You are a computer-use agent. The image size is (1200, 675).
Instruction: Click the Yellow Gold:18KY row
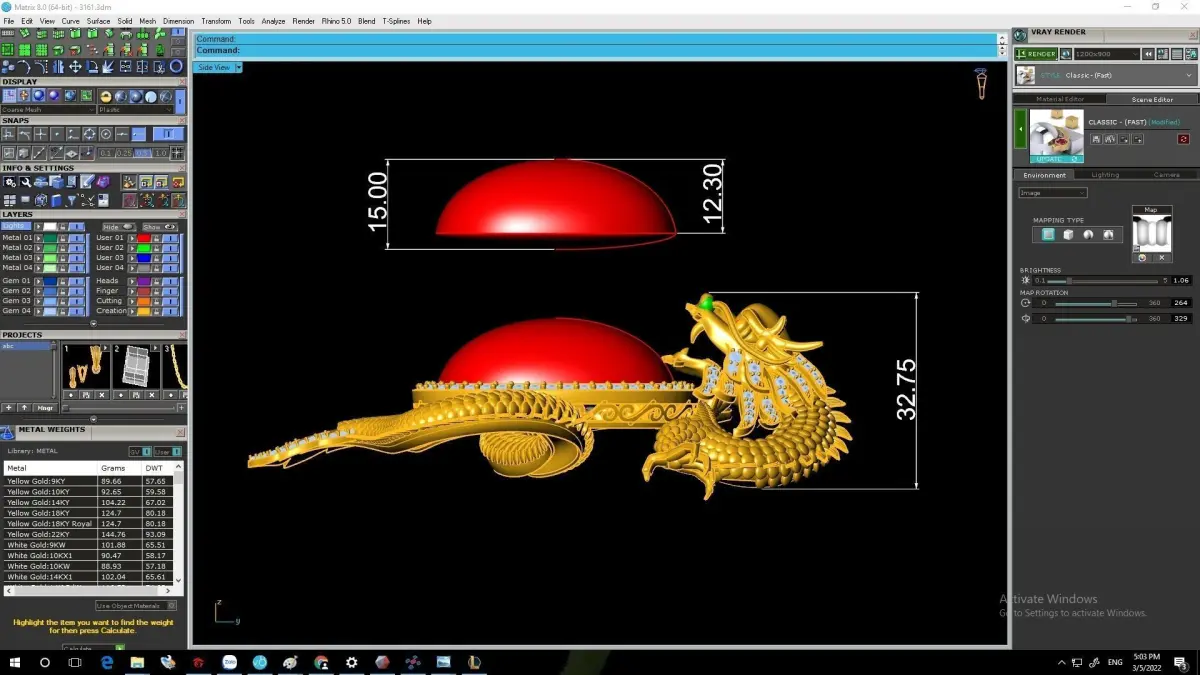[89, 513]
